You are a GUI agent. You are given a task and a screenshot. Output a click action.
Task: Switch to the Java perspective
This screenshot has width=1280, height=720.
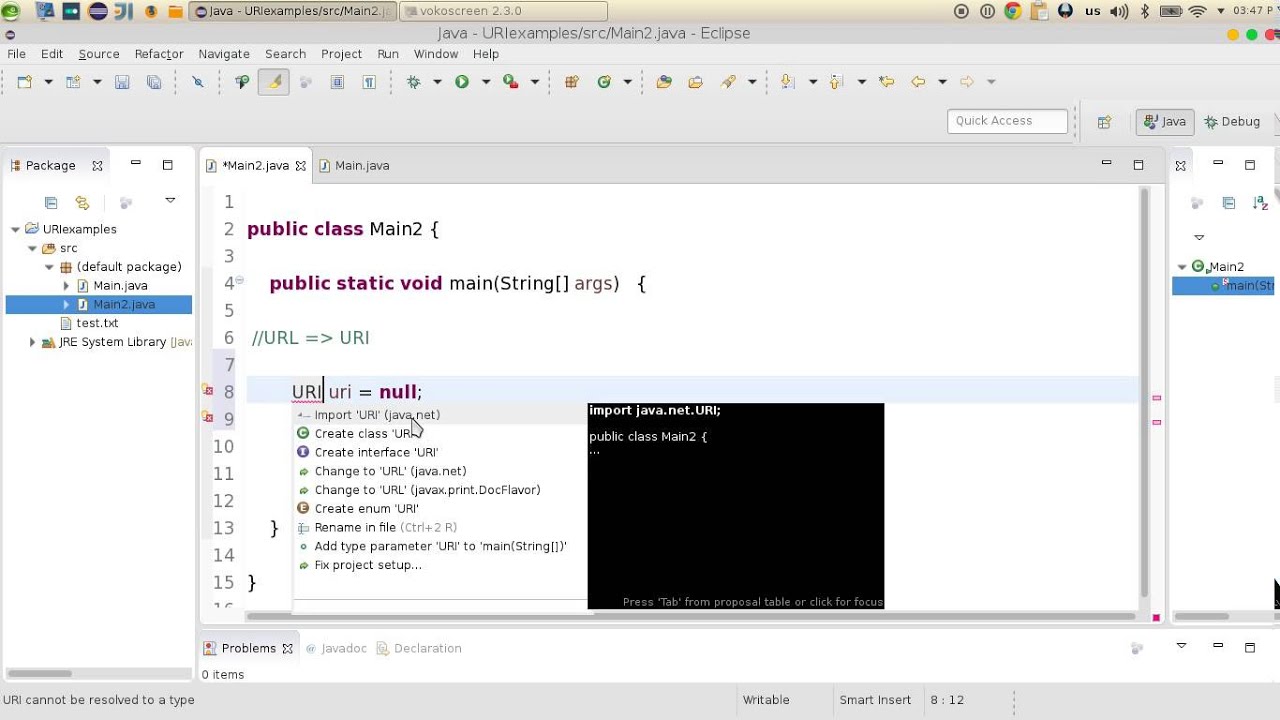tap(1165, 122)
